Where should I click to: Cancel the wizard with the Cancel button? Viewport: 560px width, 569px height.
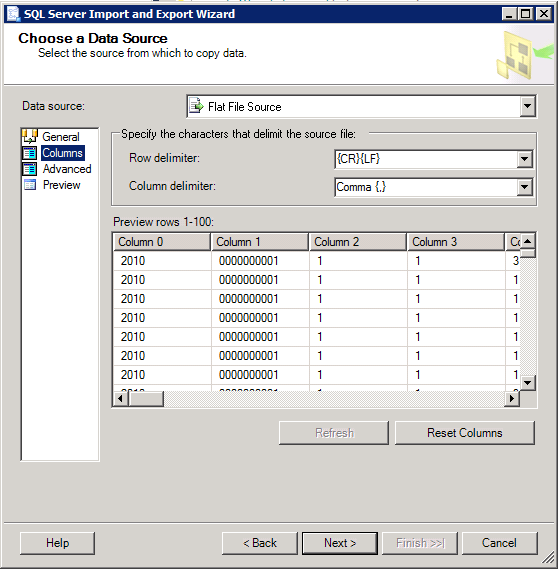click(499, 543)
